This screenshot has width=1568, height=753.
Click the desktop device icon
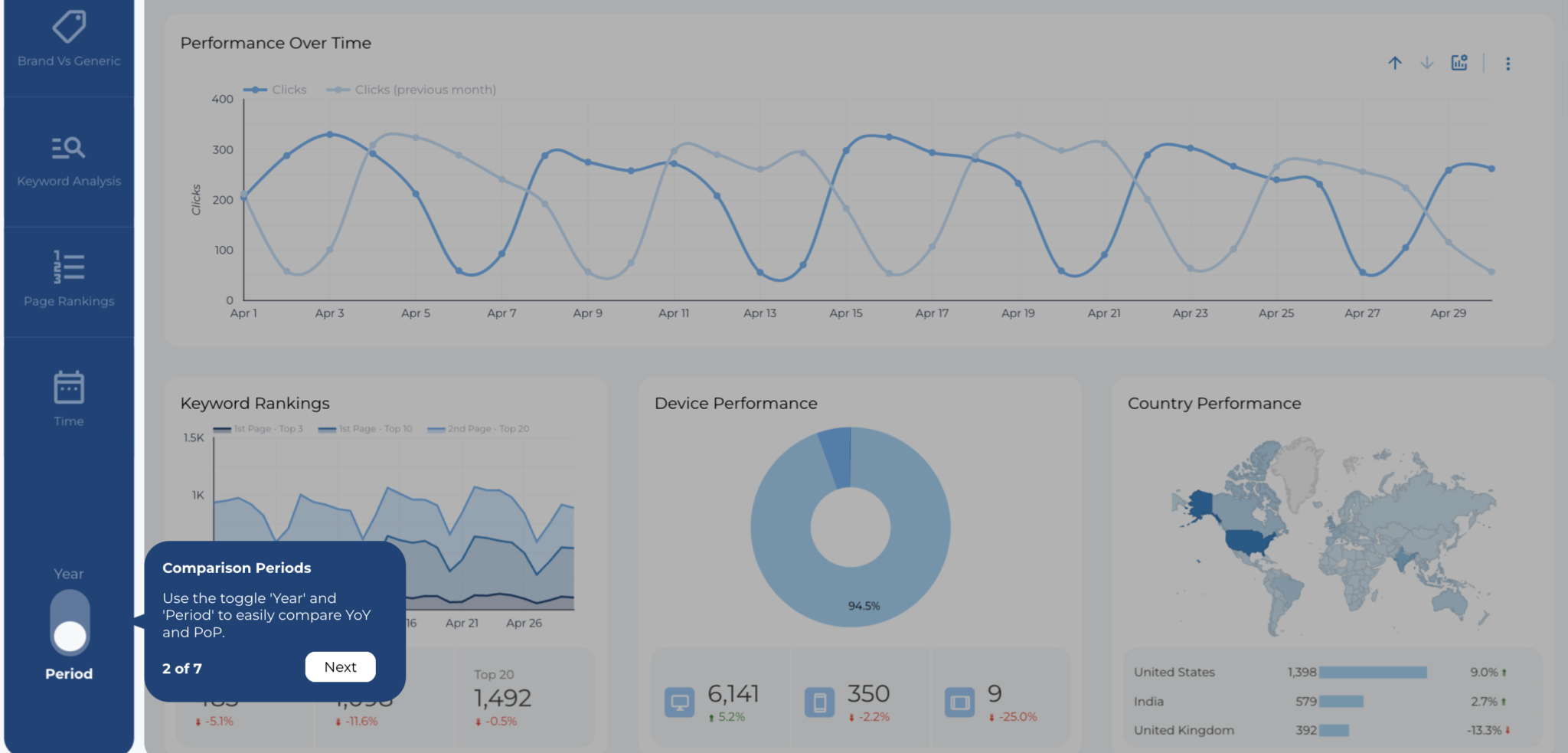coord(679,702)
